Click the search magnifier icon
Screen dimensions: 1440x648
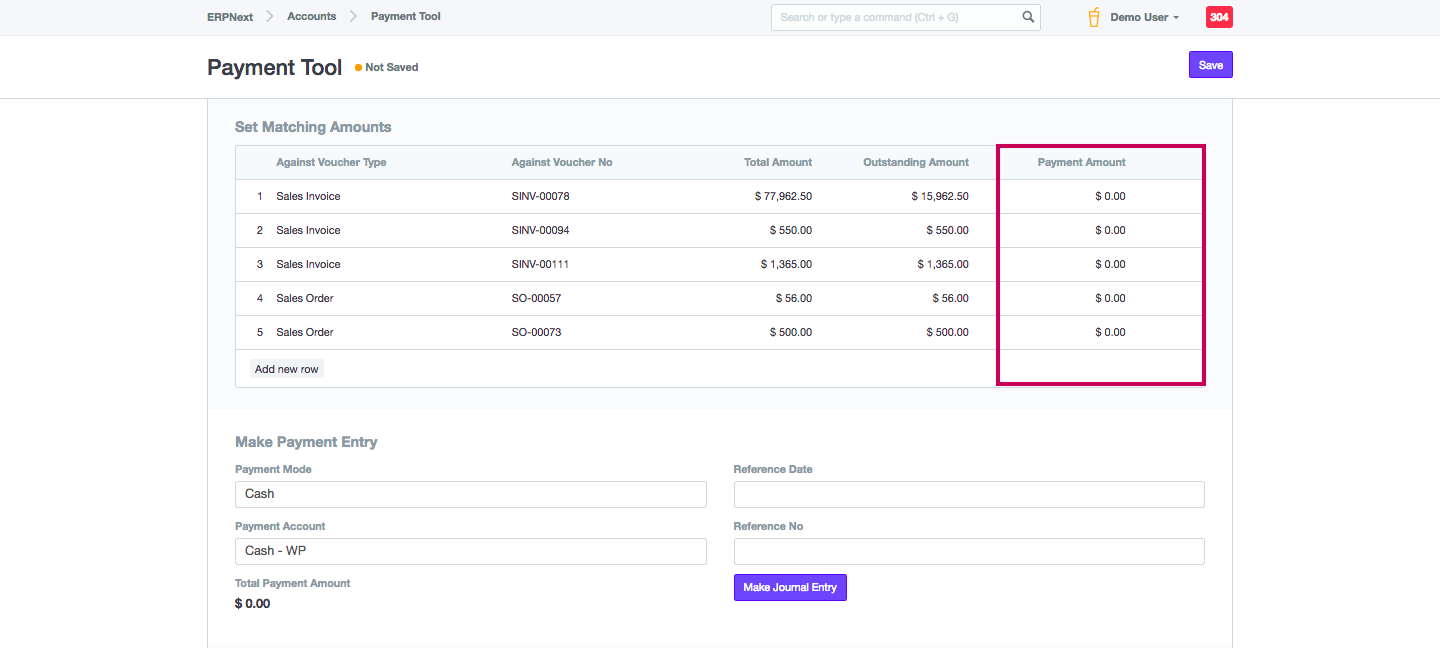(x=1028, y=17)
